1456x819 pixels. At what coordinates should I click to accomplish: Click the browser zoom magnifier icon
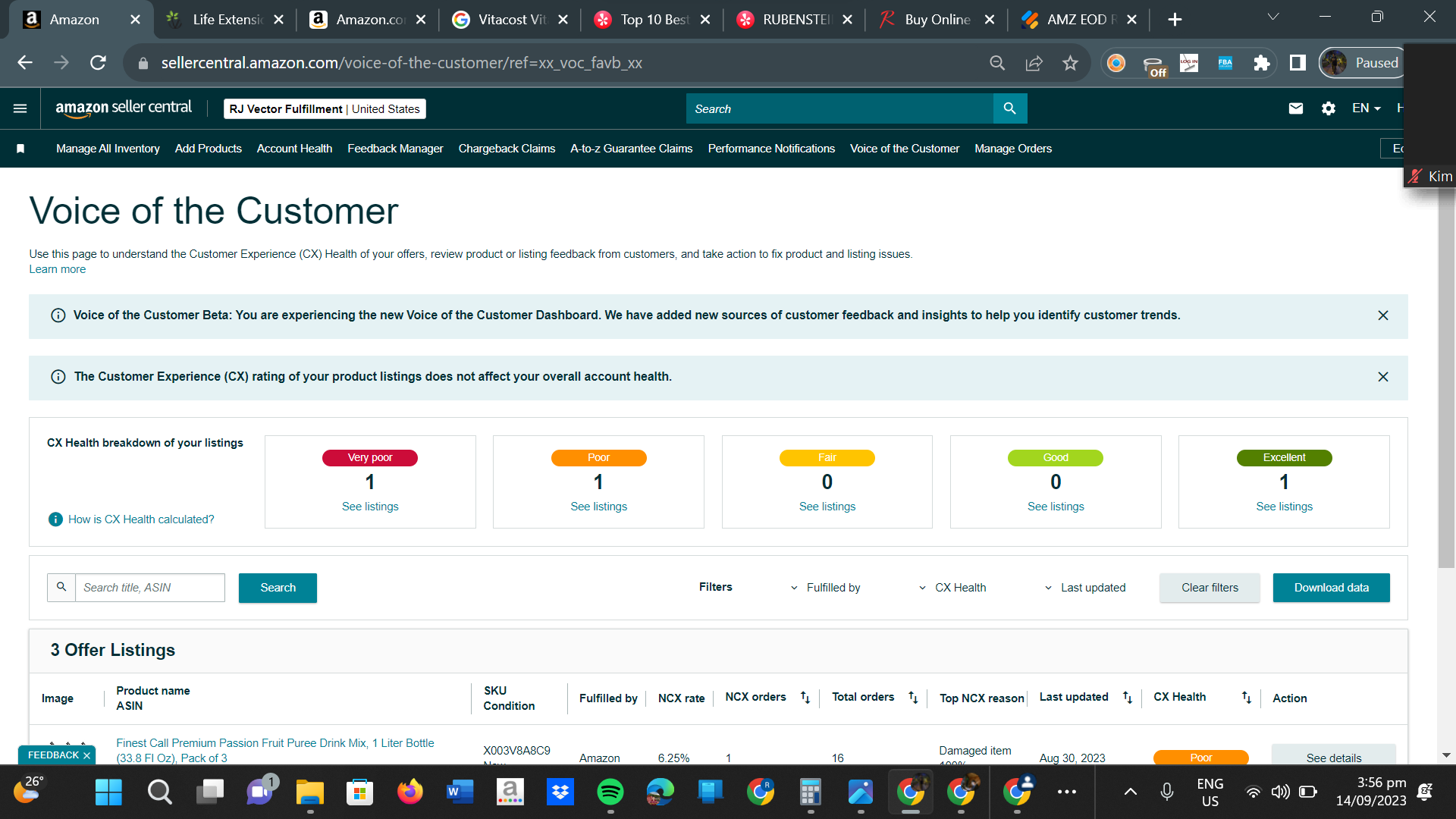(x=997, y=63)
